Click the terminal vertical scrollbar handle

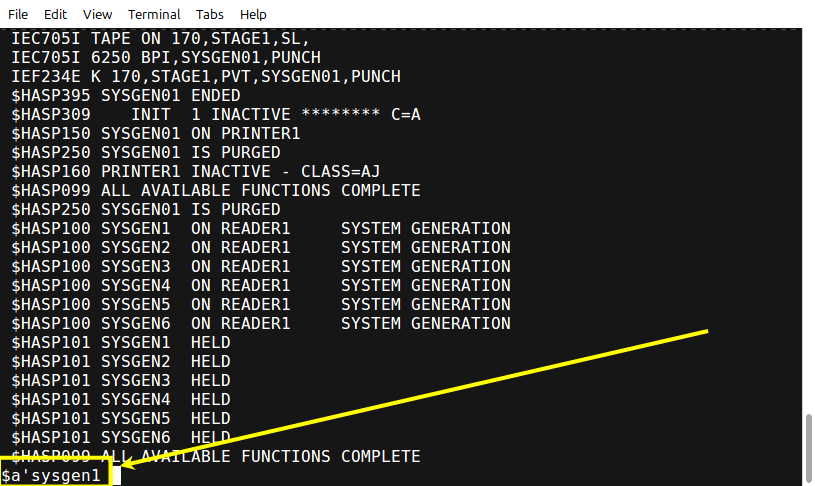(808, 448)
